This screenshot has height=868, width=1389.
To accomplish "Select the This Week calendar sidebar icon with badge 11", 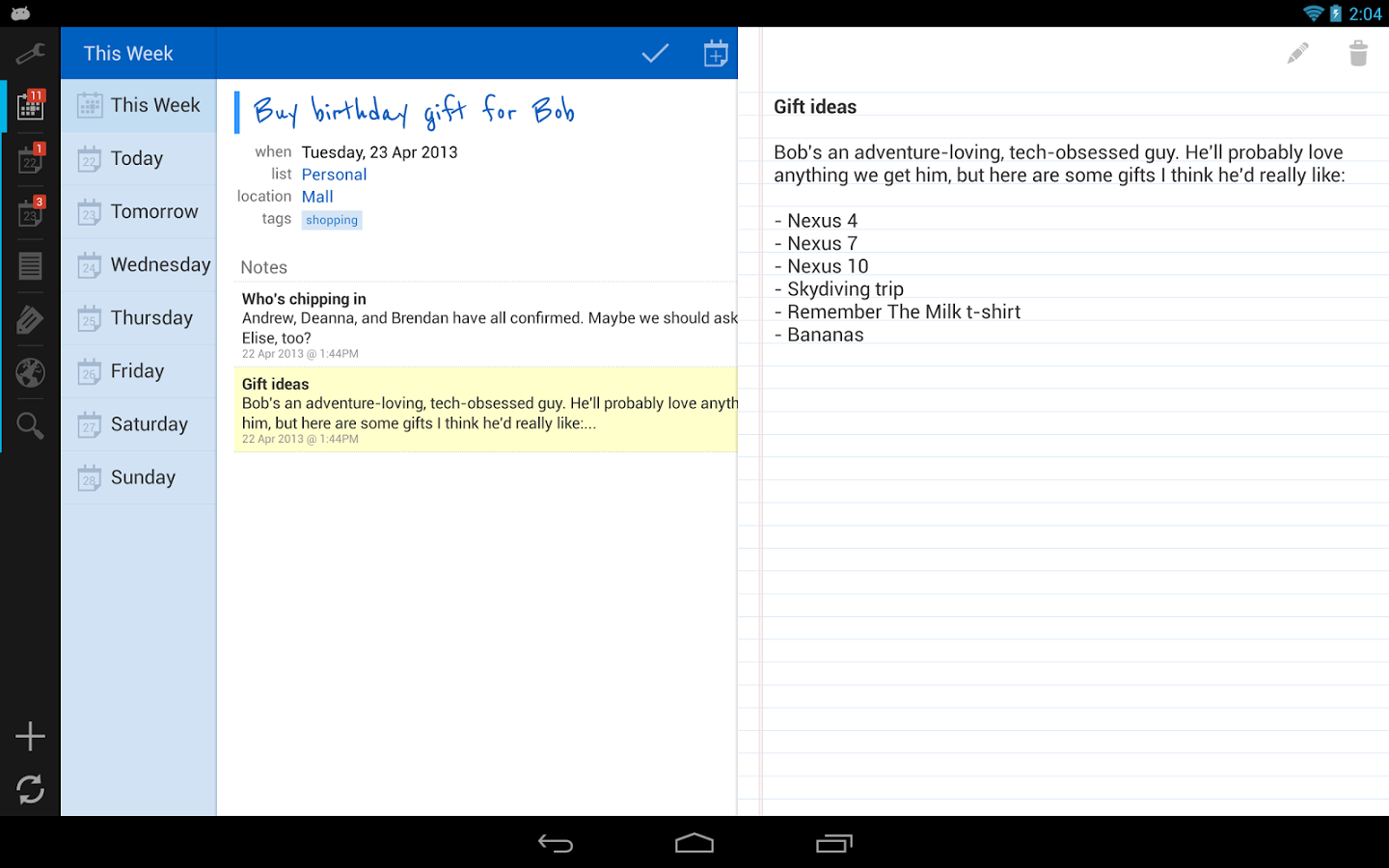I will coord(30,105).
